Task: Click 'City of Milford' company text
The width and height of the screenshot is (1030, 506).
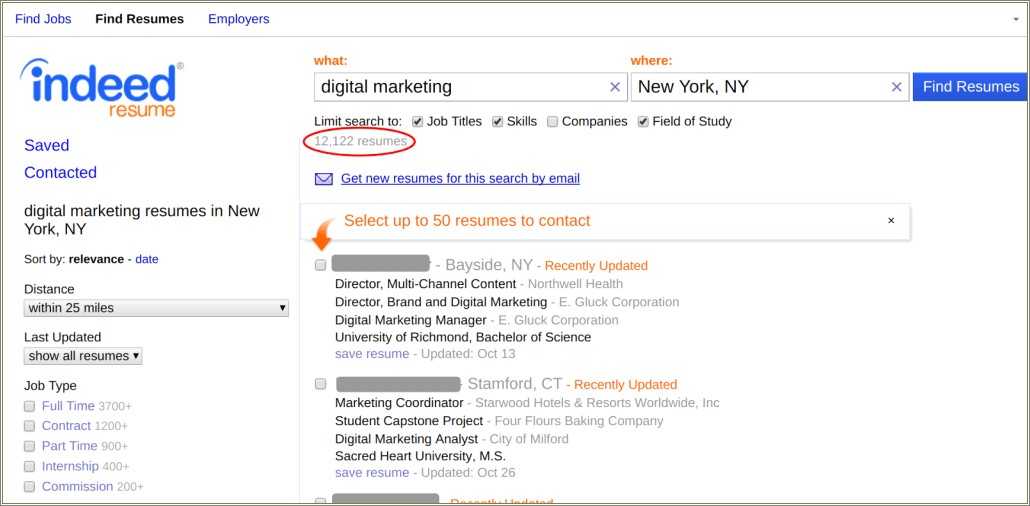Action: coord(529,438)
